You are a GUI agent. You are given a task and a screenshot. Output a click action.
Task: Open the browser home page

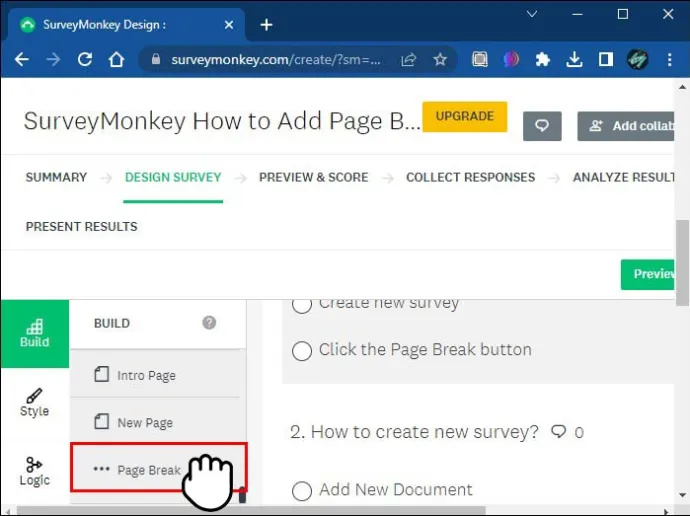pyautogui.click(x=117, y=59)
